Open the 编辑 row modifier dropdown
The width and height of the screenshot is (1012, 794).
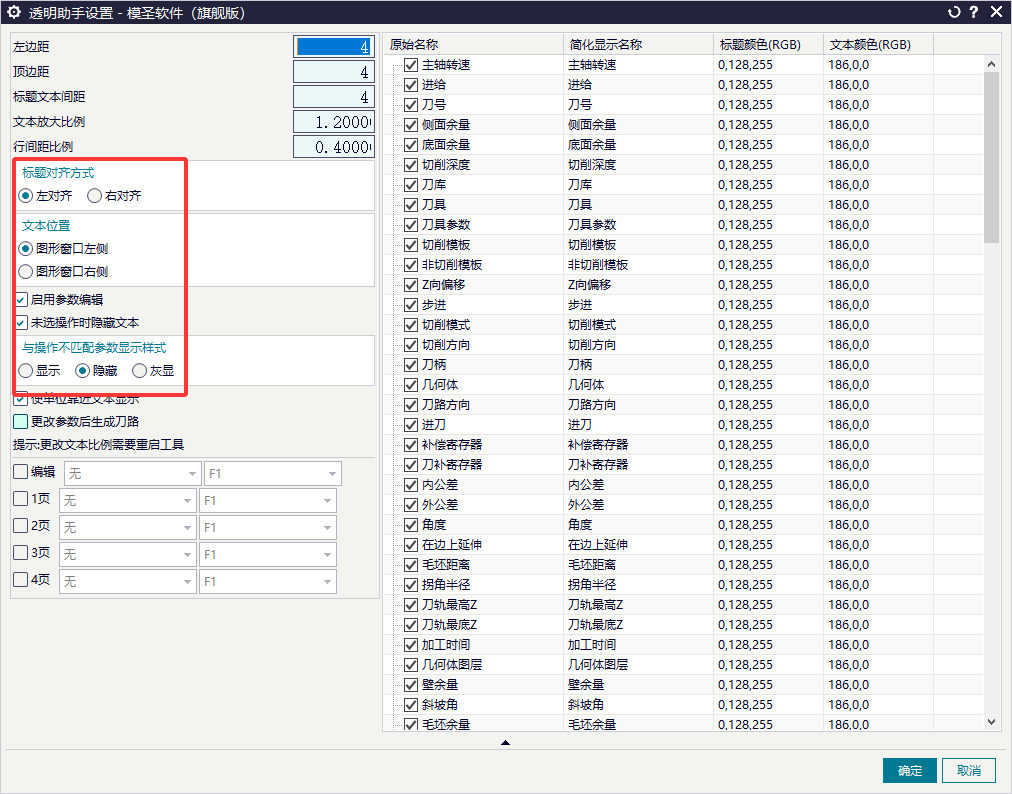point(132,474)
